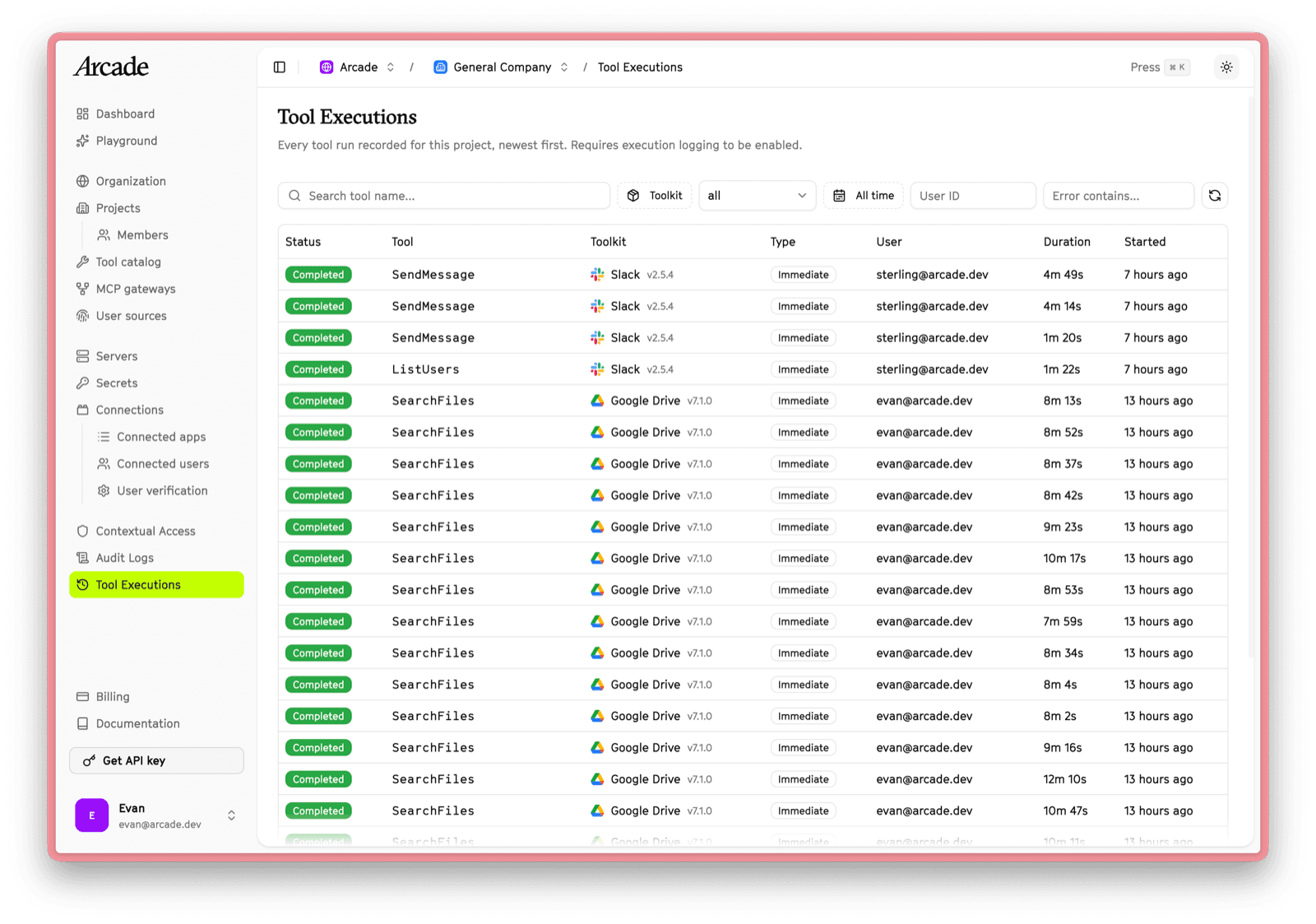The image size is (1316, 924).
Task: Click the Get API key button
Action: pyautogui.click(x=156, y=760)
